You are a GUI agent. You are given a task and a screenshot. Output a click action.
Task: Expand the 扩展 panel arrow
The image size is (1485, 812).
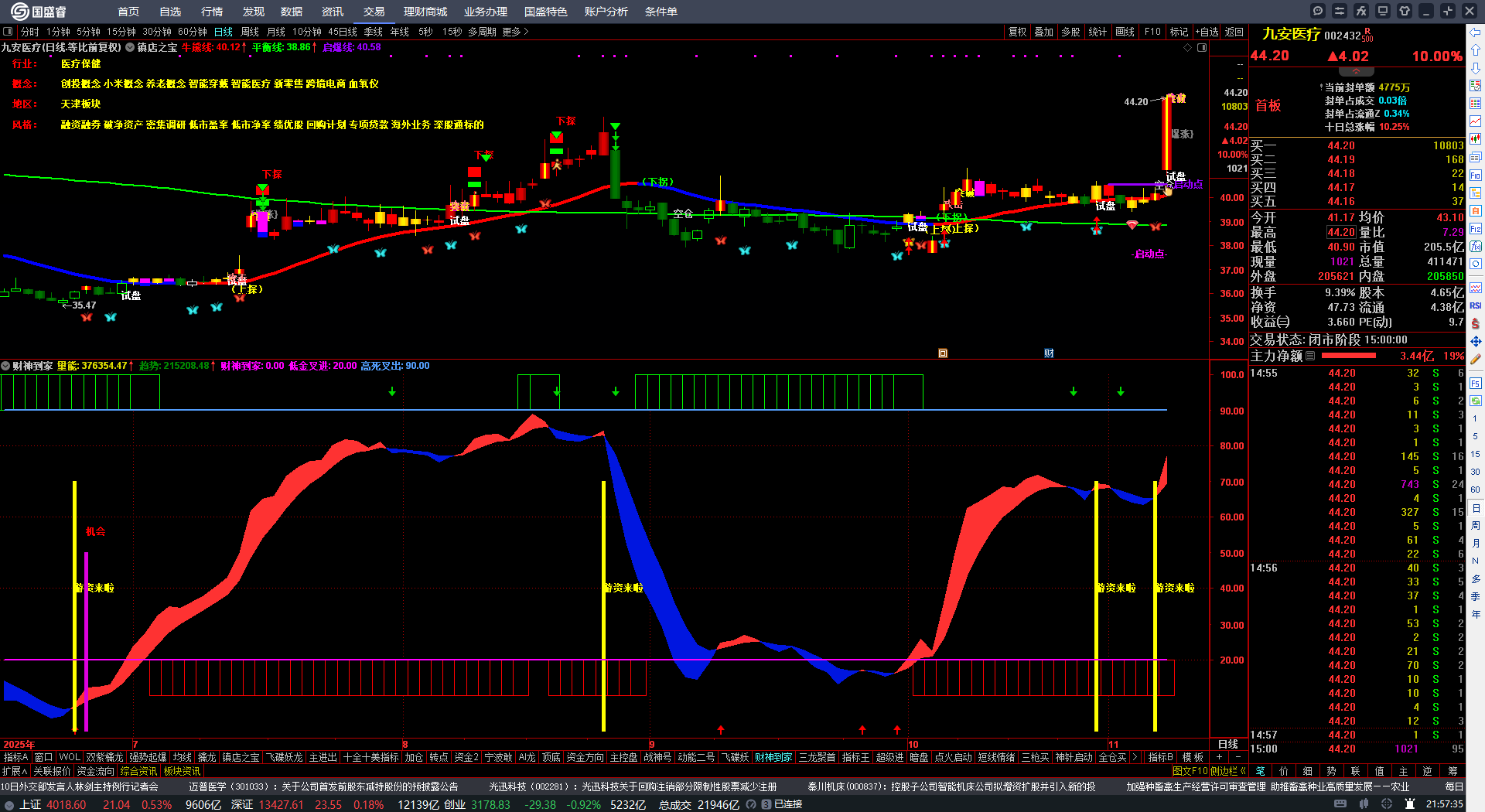coord(15,771)
